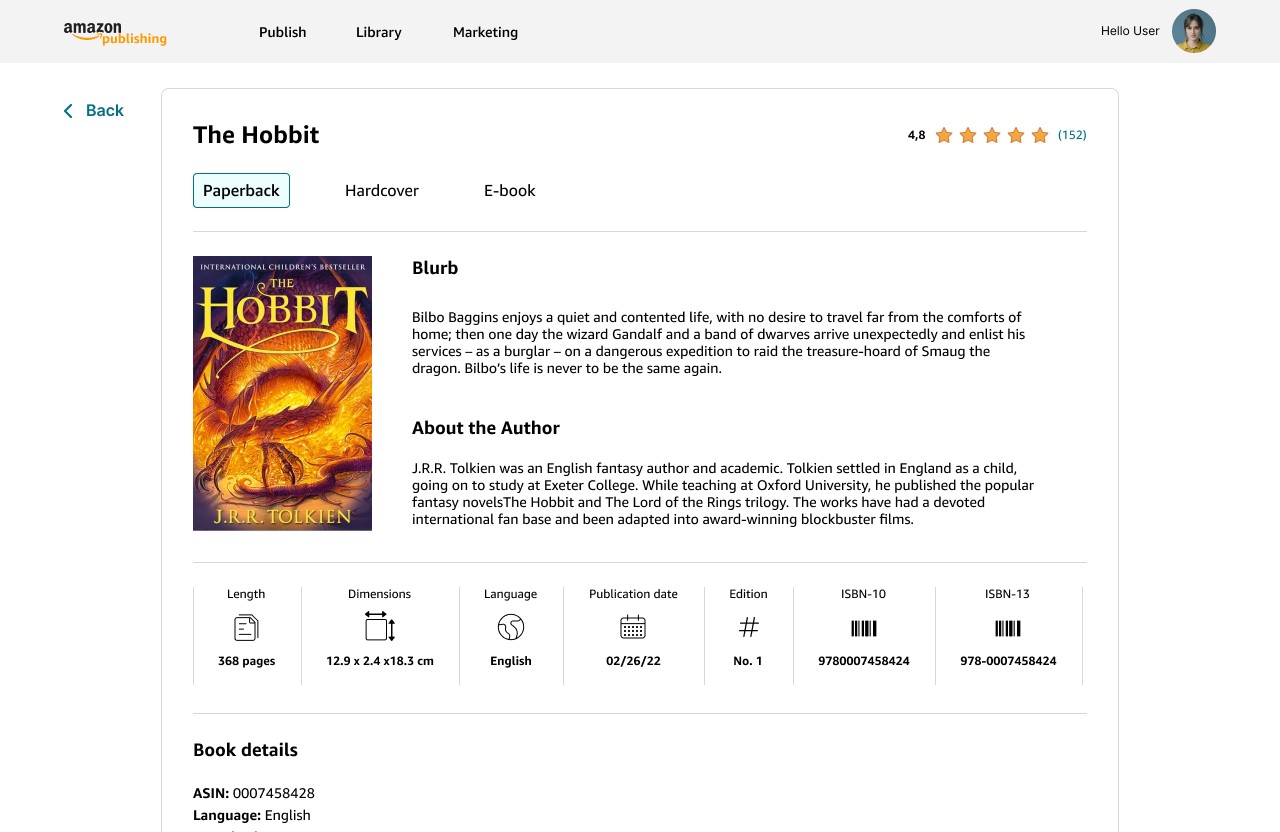
Task: Open the (152) reviews link
Action: pyautogui.click(x=1072, y=135)
